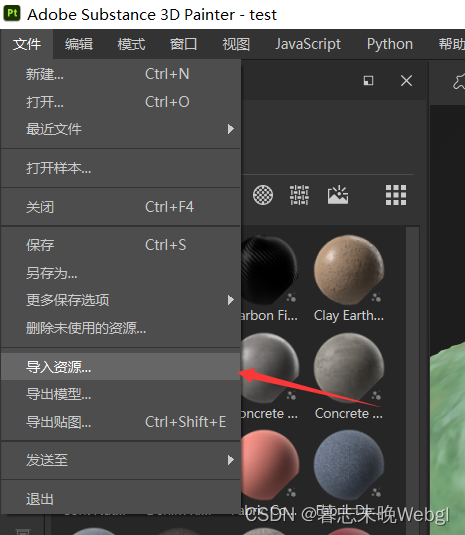The height and width of the screenshot is (535, 465).
Task: Choose 关闭 to close the project
Action: click(x=120, y=207)
